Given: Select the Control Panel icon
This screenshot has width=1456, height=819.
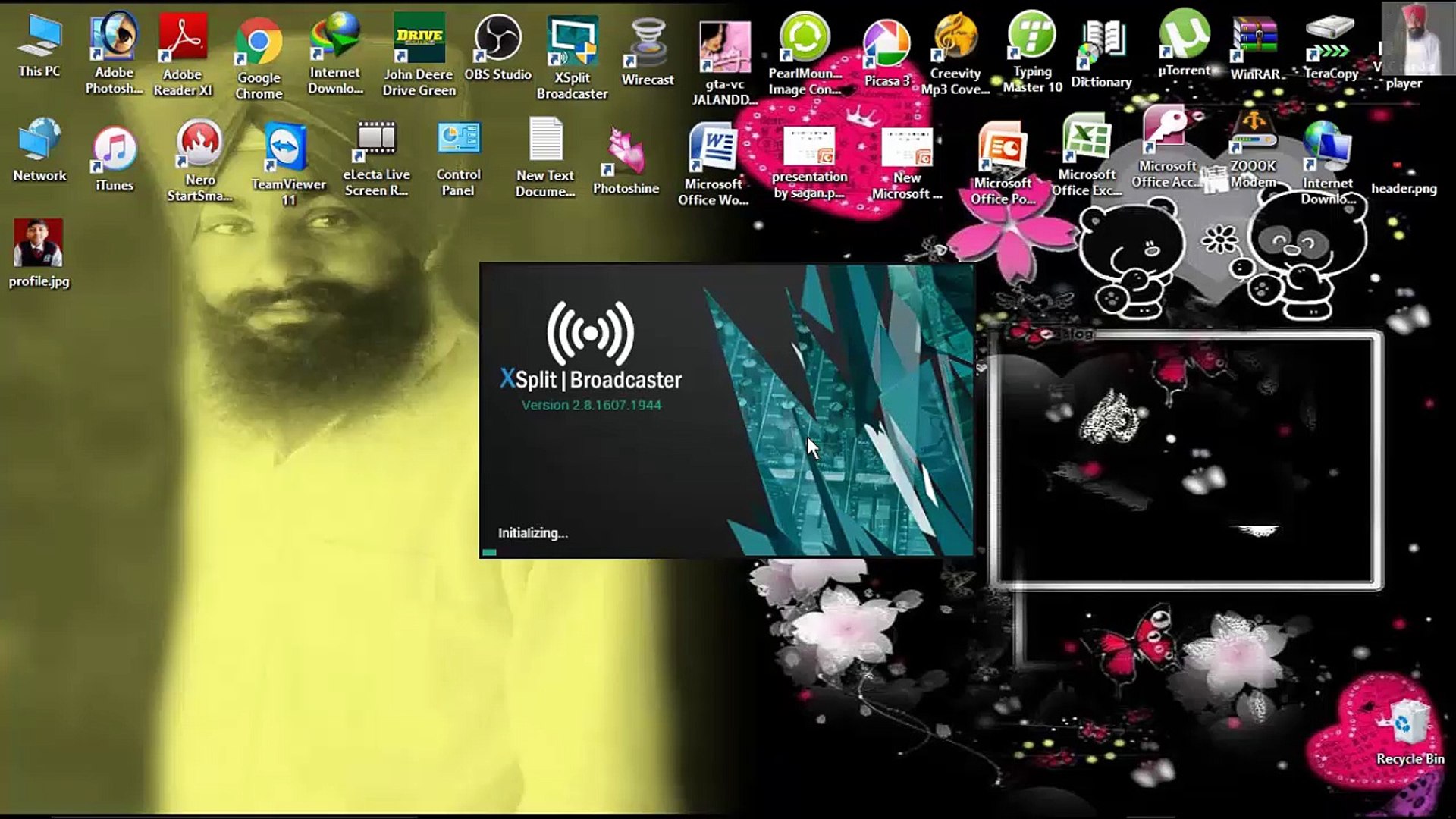Looking at the screenshot, I should click(458, 159).
